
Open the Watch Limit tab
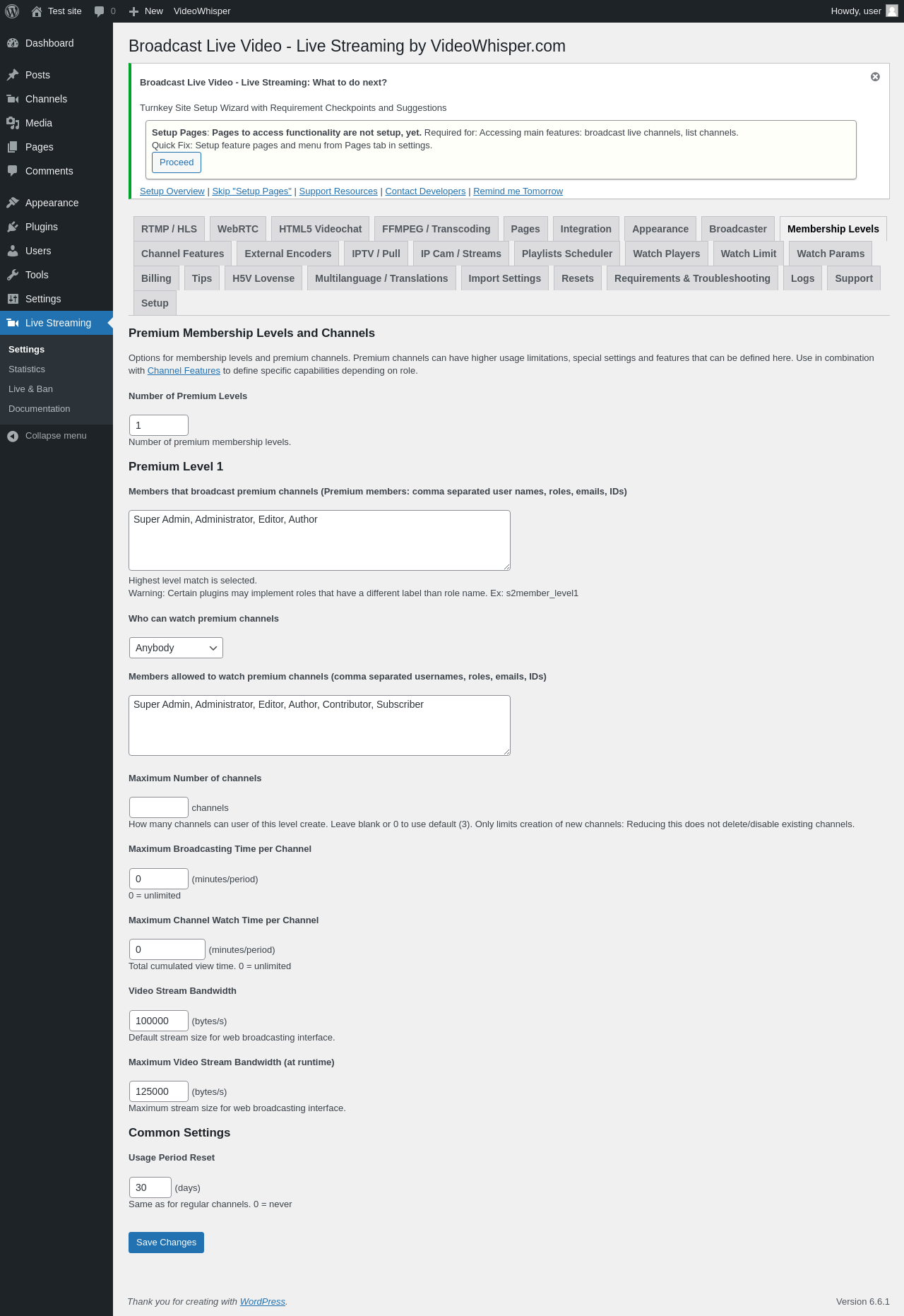pos(748,254)
